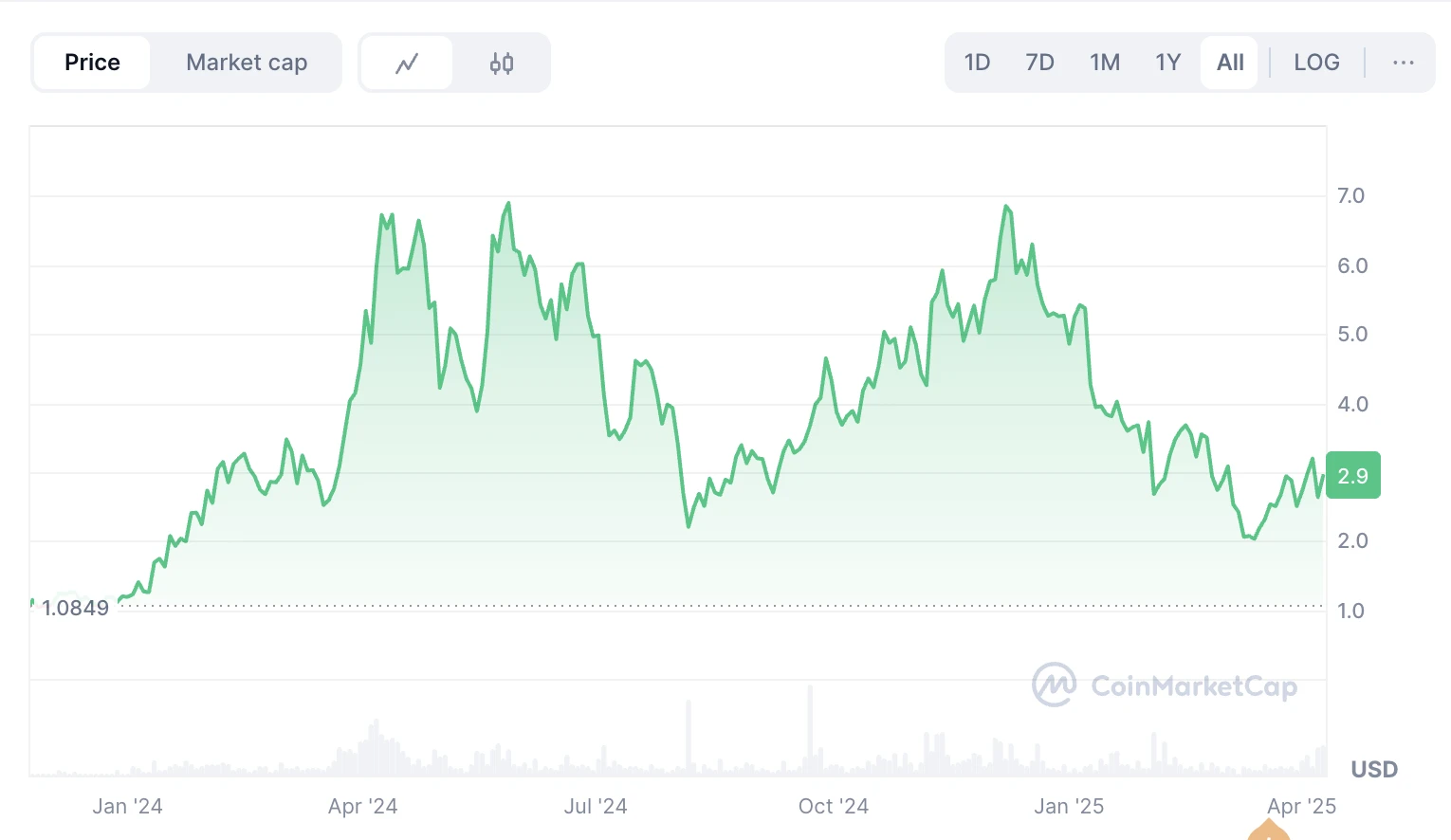The width and height of the screenshot is (1451, 840).
Task: Click the orange marker below the chart
Action: [x=1269, y=831]
